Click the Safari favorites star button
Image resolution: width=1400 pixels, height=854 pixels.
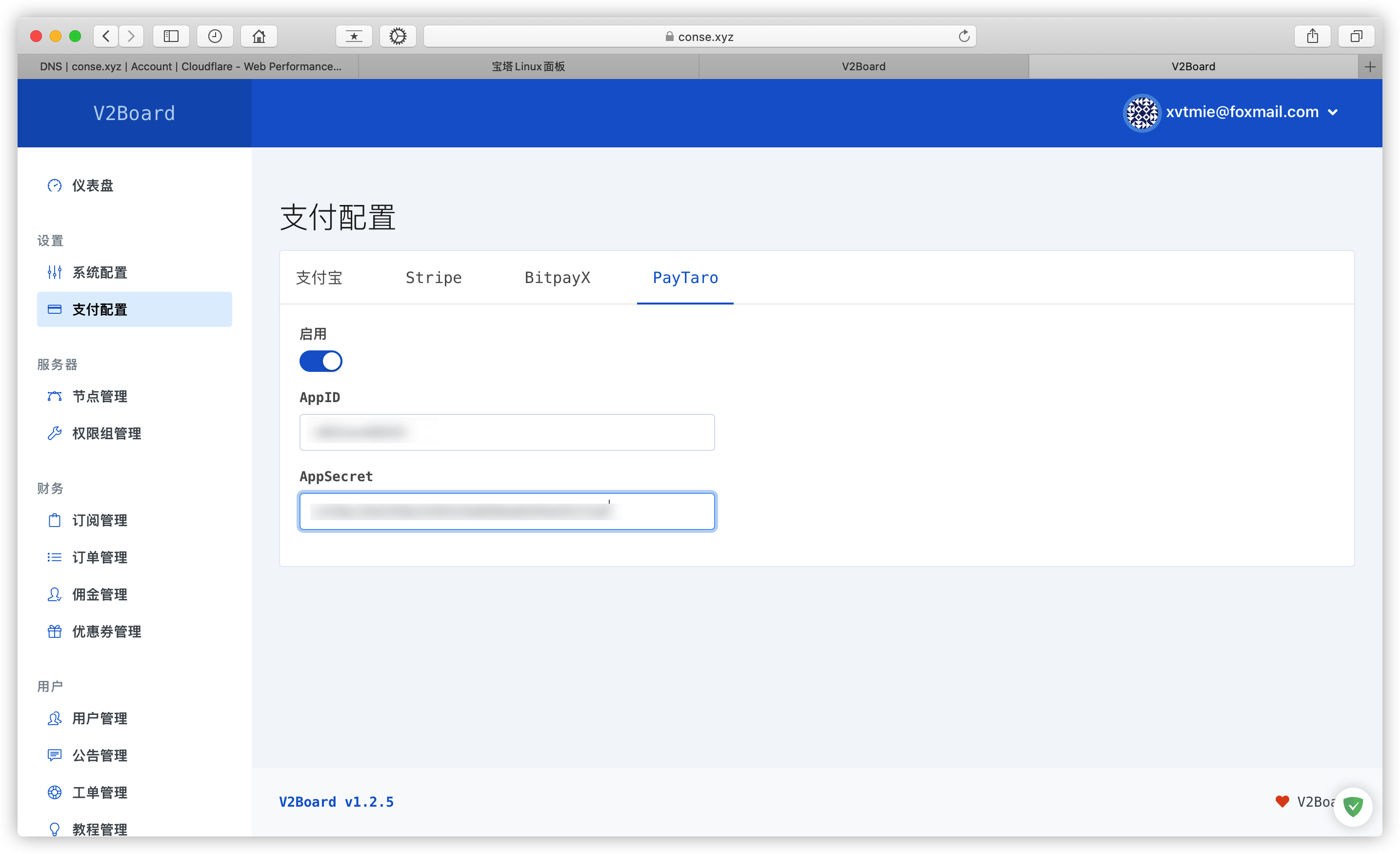[354, 37]
